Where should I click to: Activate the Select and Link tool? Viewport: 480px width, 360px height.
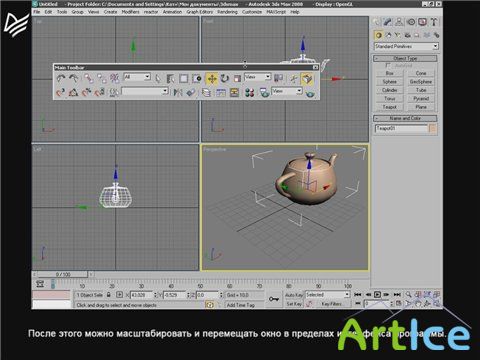coord(88,79)
